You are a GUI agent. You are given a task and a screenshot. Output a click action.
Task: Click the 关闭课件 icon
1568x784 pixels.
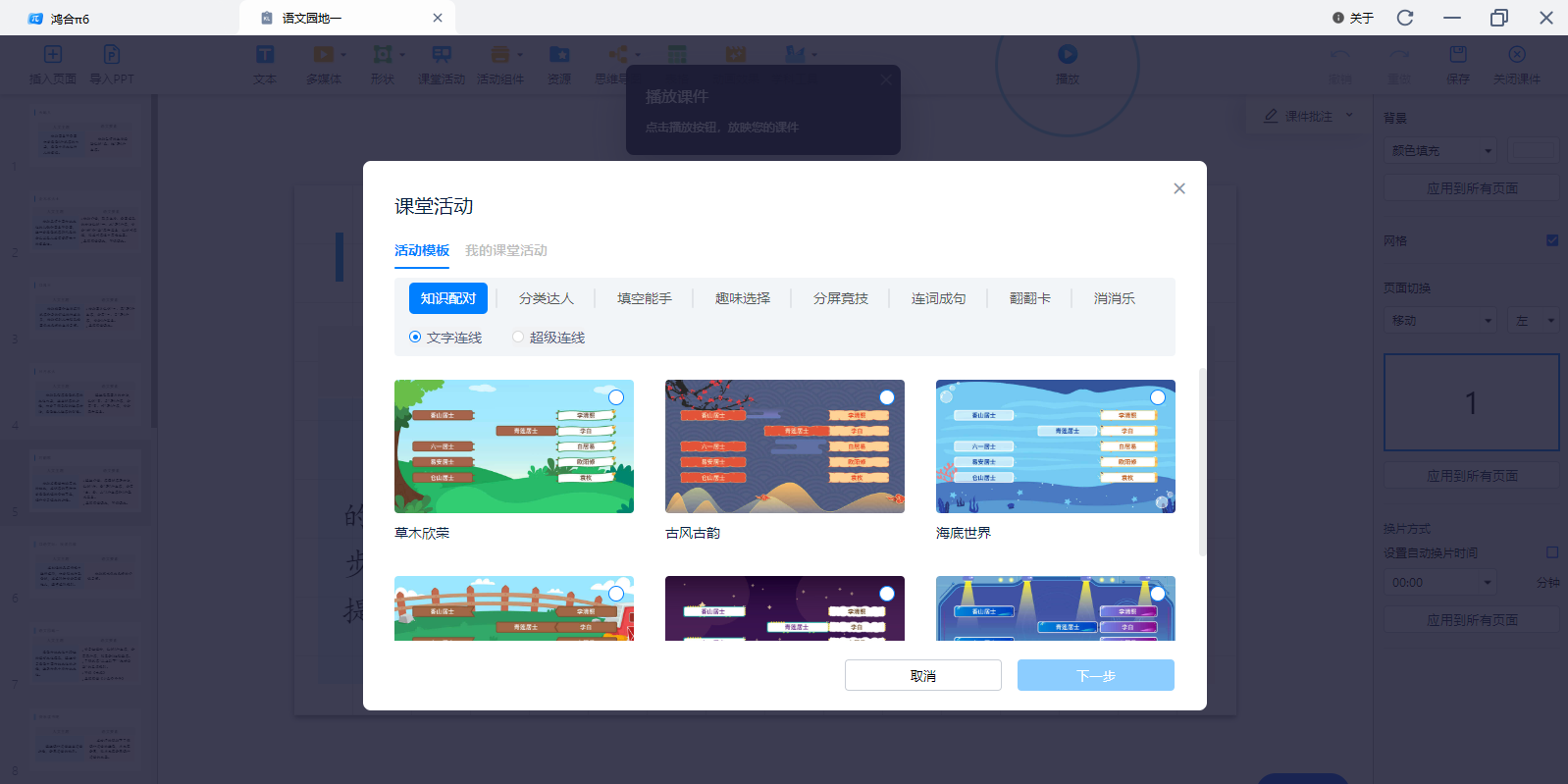coord(1517,55)
